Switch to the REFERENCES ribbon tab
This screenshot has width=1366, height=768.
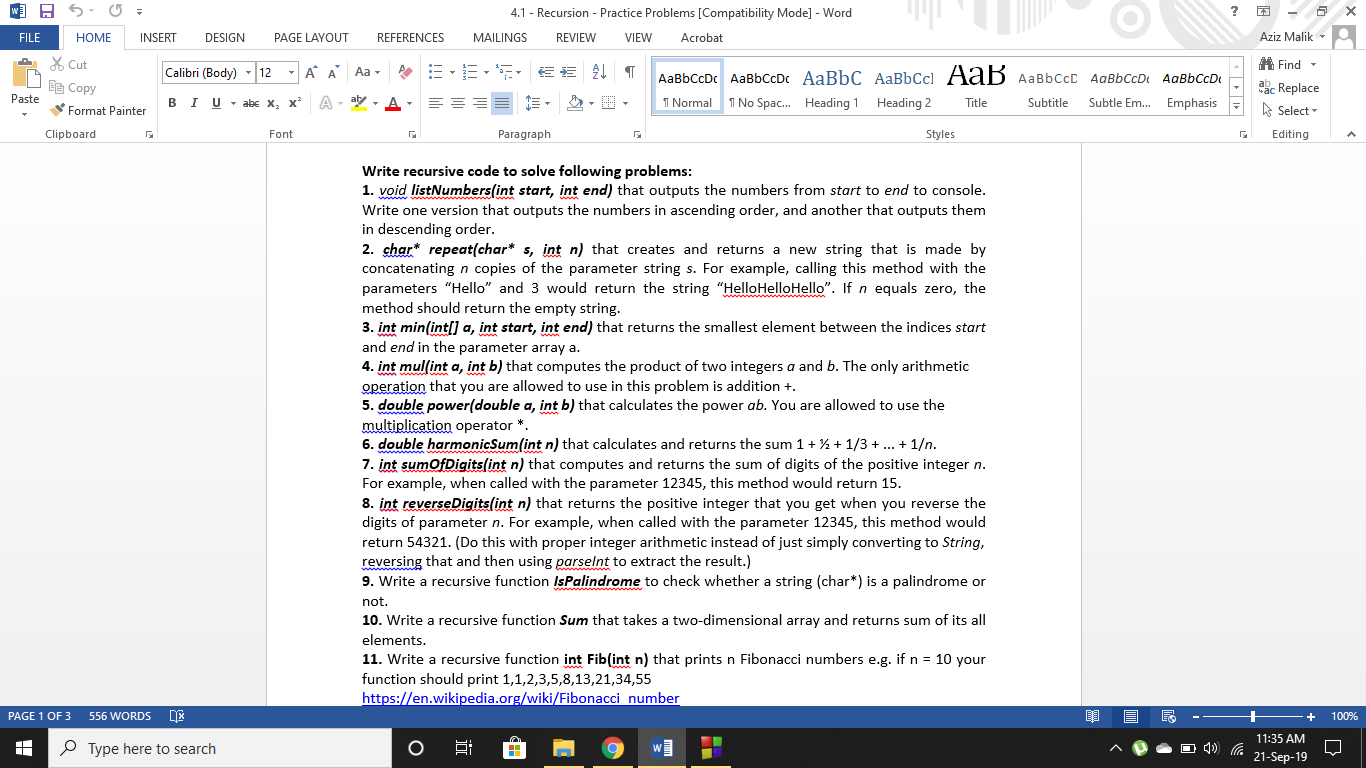tap(410, 38)
